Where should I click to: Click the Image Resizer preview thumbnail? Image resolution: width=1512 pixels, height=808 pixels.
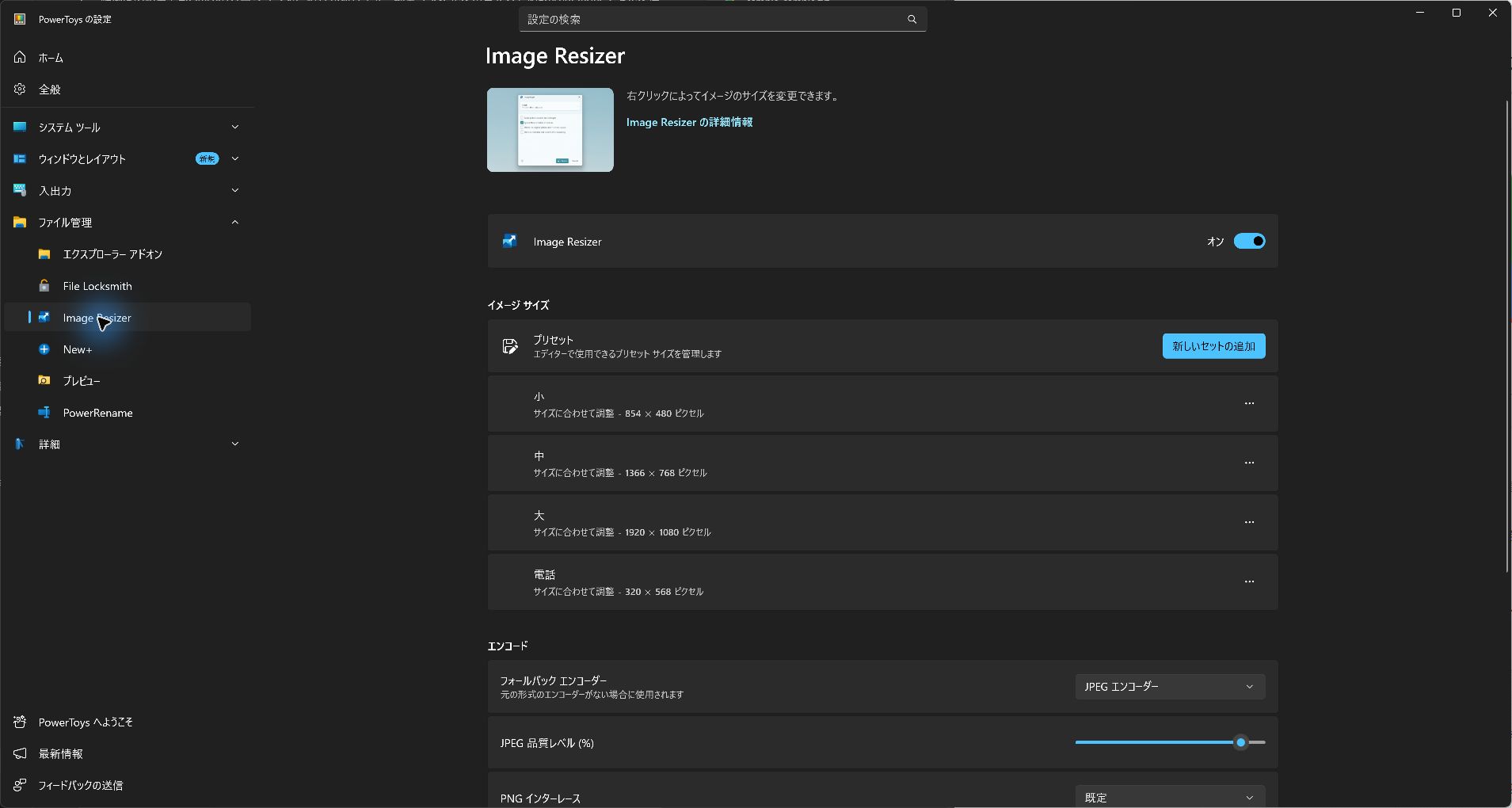coord(550,130)
